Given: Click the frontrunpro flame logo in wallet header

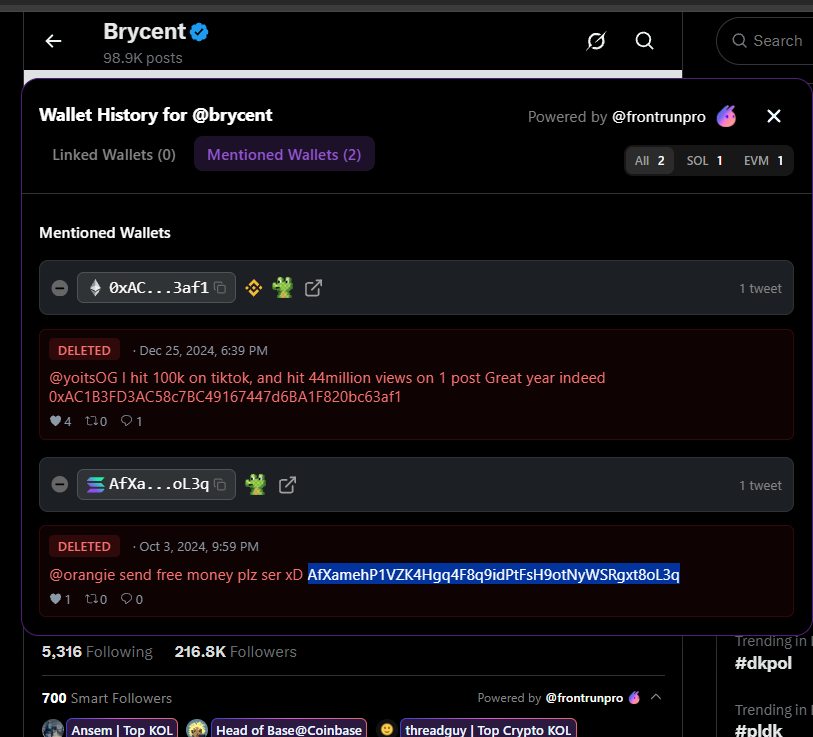Looking at the screenshot, I should point(726,116).
